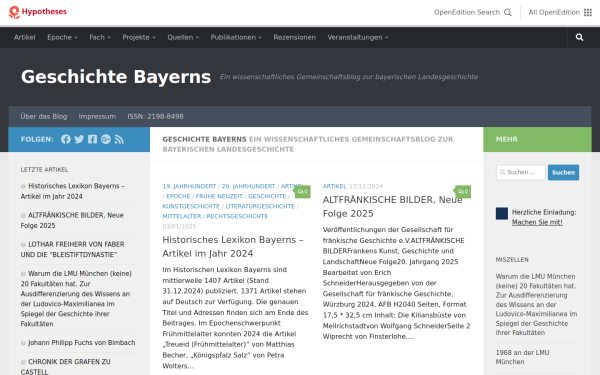Viewport: 600px width, 375px height.
Task: Expand the Publikationen dropdown menu
Action: tap(236, 37)
